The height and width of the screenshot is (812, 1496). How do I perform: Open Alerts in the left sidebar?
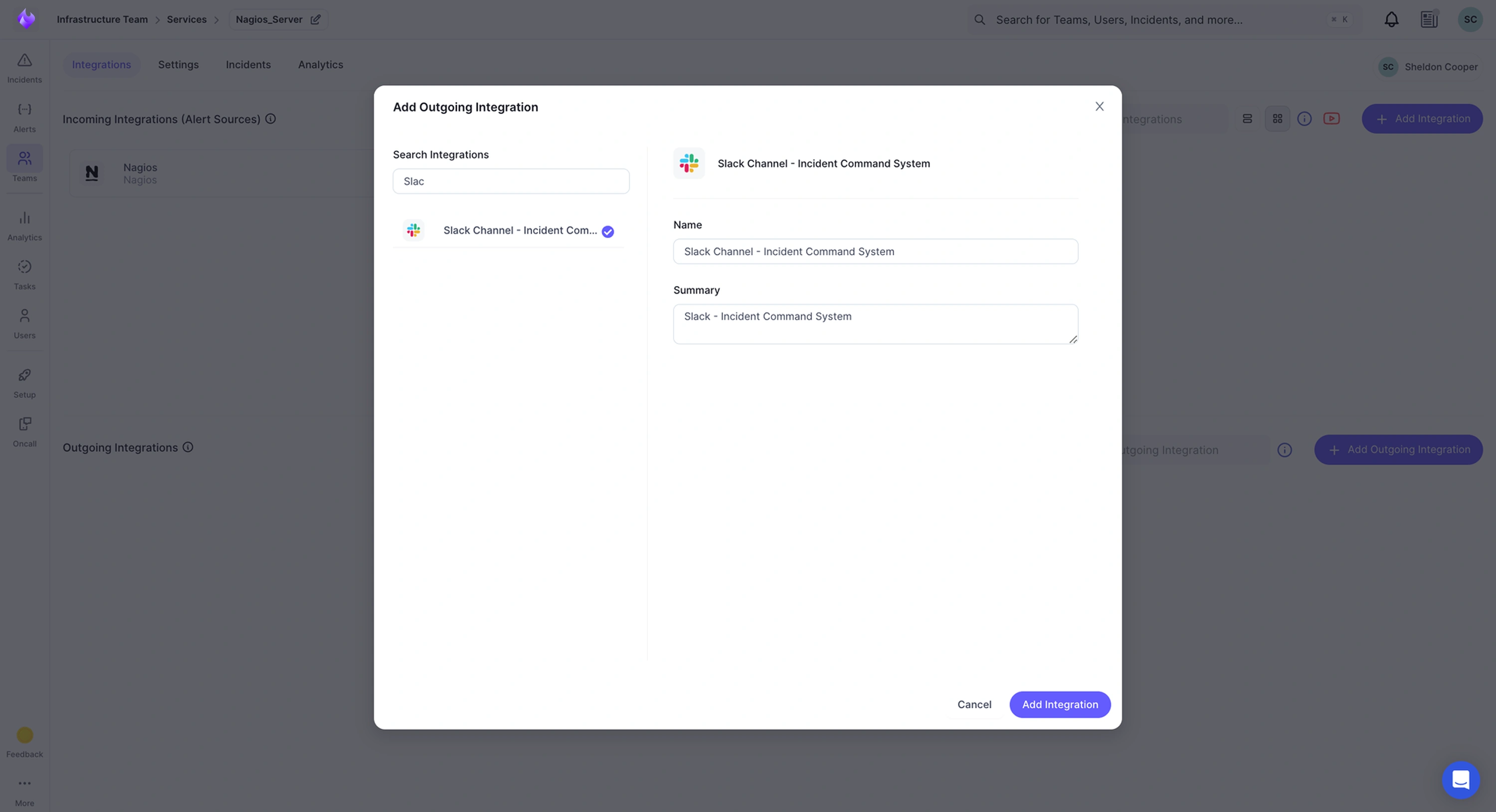pyautogui.click(x=24, y=117)
